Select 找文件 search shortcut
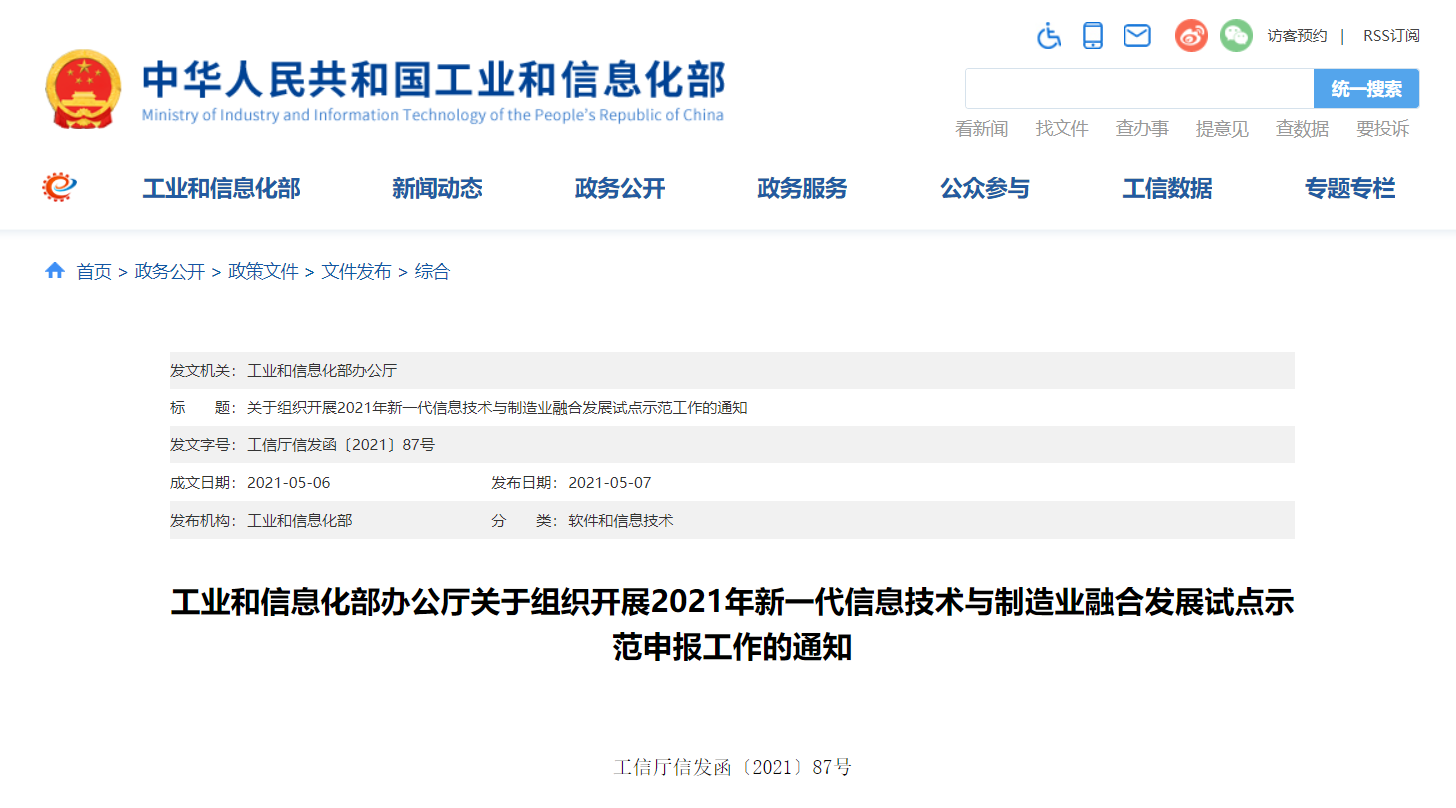This screenshot has height=808, width=1456. (1061, 129)
